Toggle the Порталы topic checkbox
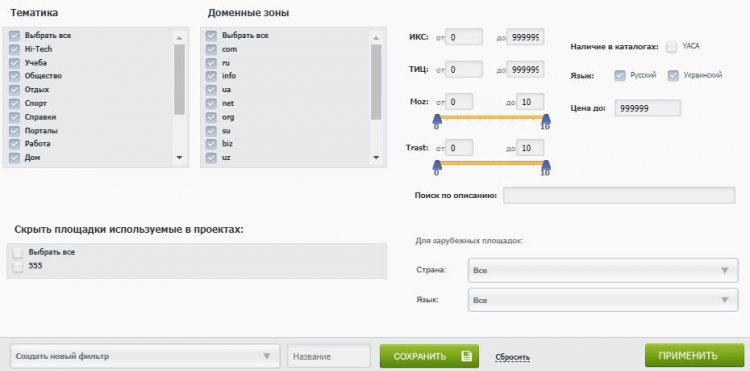 point(14,131)
